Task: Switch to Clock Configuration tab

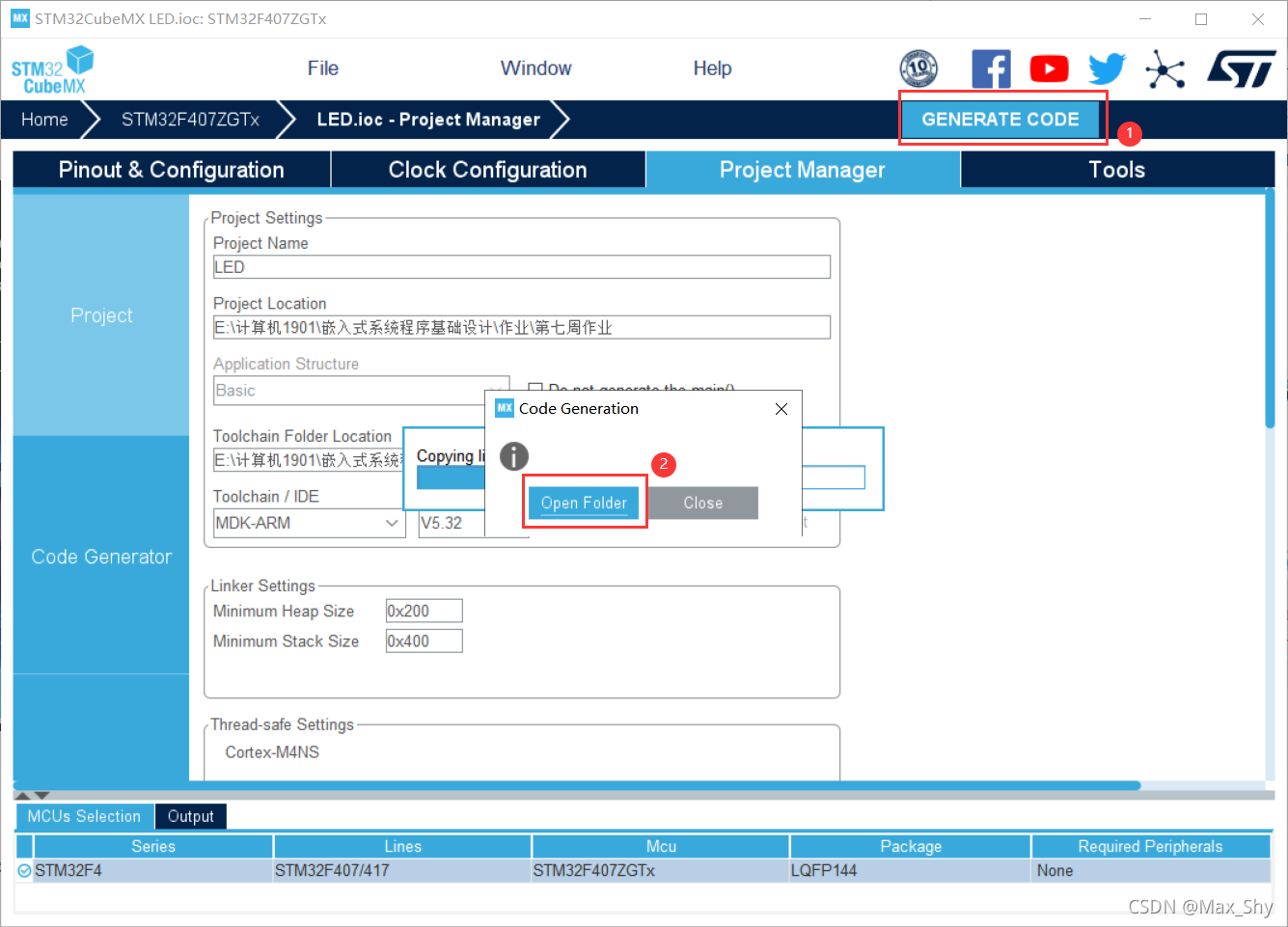Action: click(488, 170)
